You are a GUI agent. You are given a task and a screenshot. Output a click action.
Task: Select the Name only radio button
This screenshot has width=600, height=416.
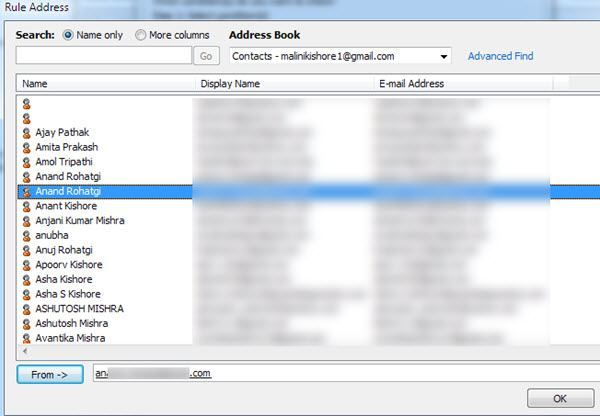pyautogui.click(x=68, y=35)
